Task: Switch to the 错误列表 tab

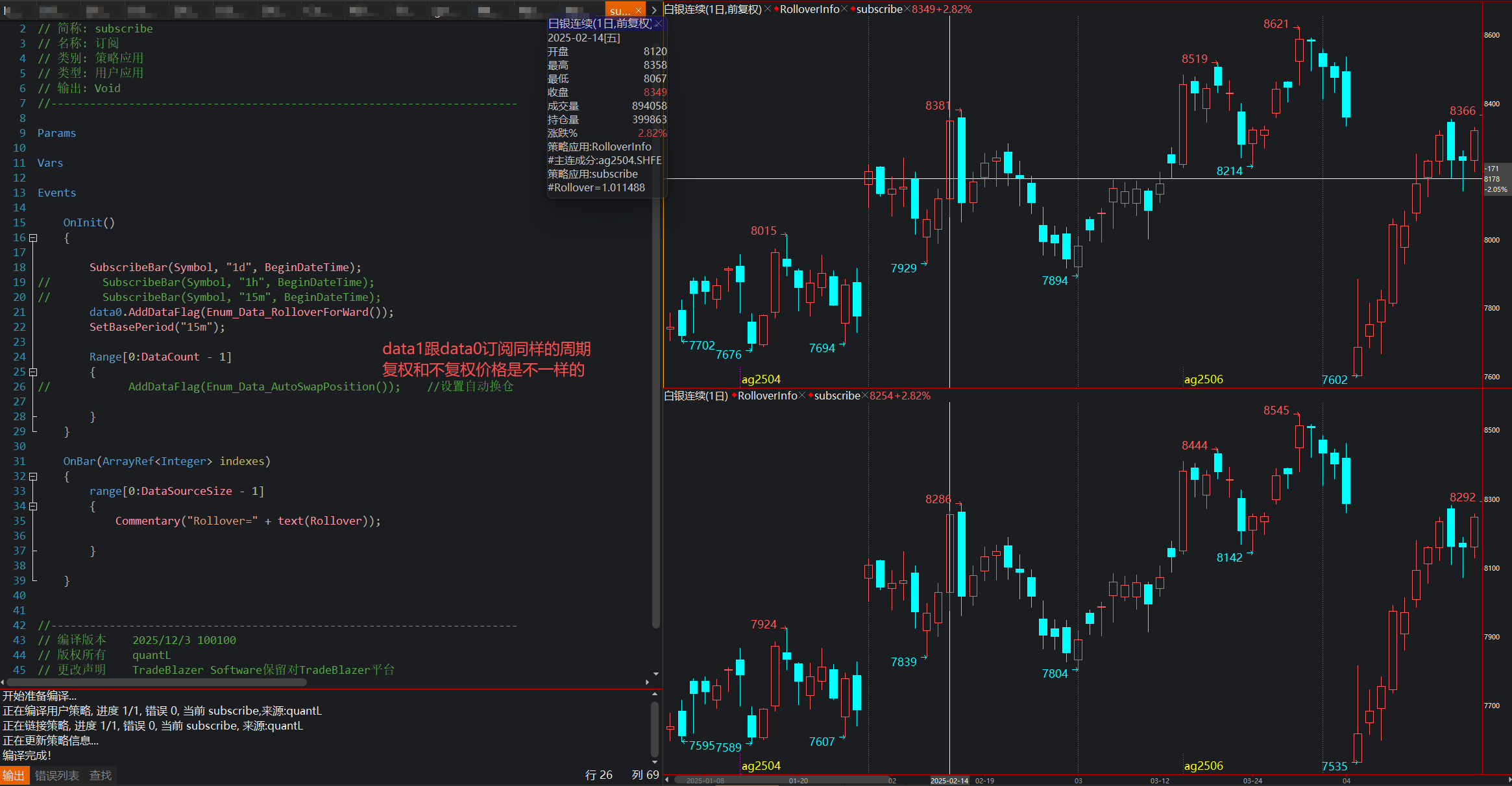Action: pyautogui.click(x=57, y=776)
